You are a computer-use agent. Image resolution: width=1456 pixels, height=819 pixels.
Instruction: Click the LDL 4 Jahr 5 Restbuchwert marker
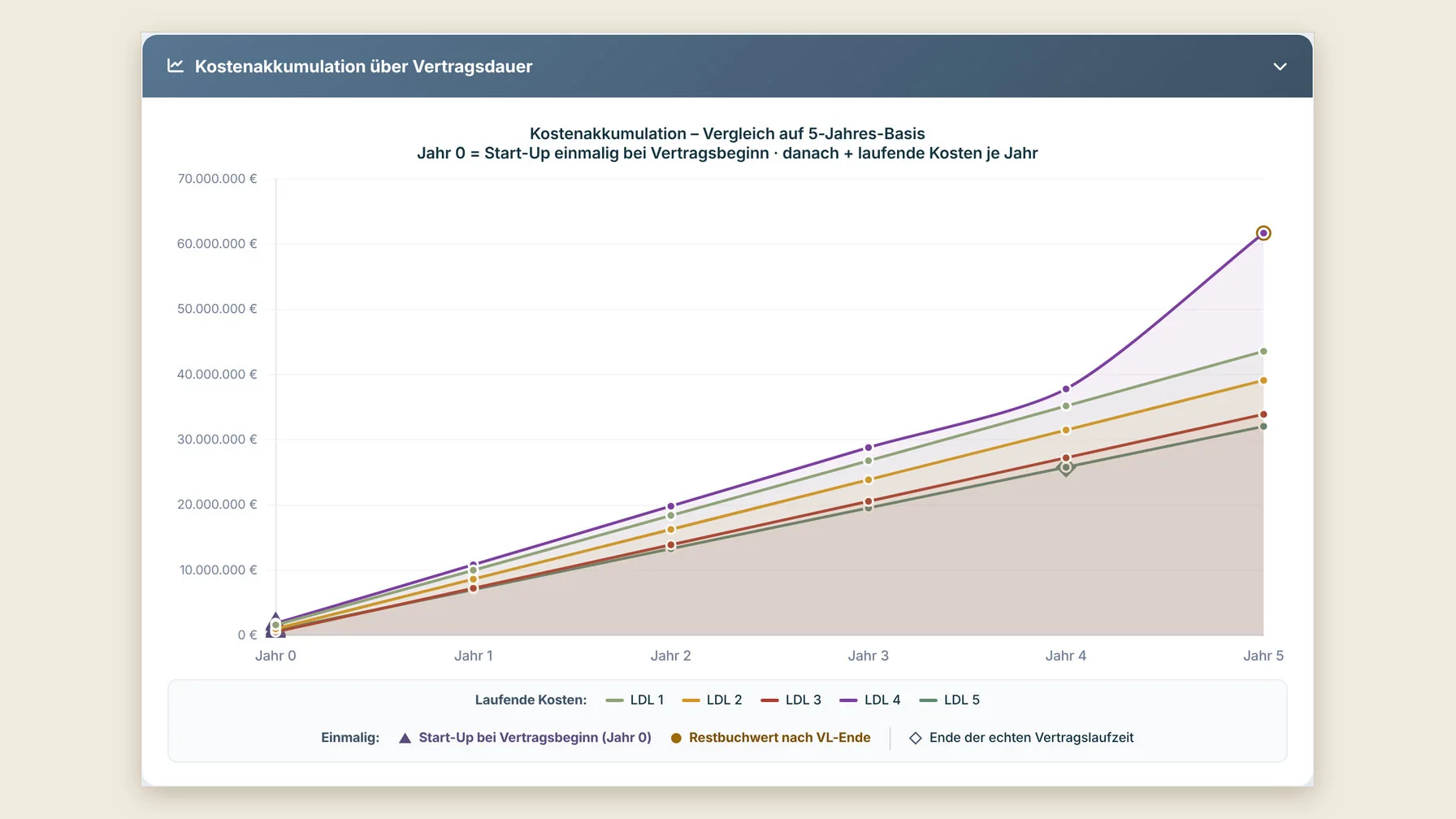coord(1263,233)
